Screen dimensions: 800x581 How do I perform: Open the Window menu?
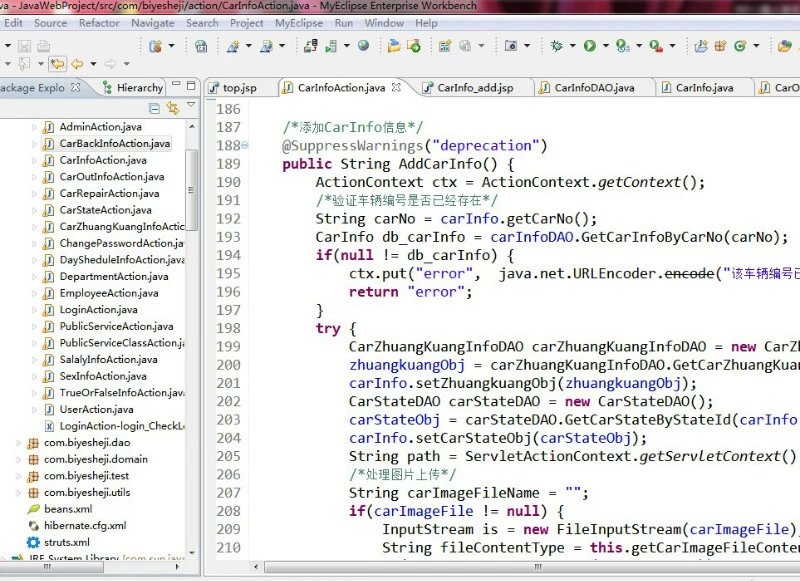click(x=384, y=23)
